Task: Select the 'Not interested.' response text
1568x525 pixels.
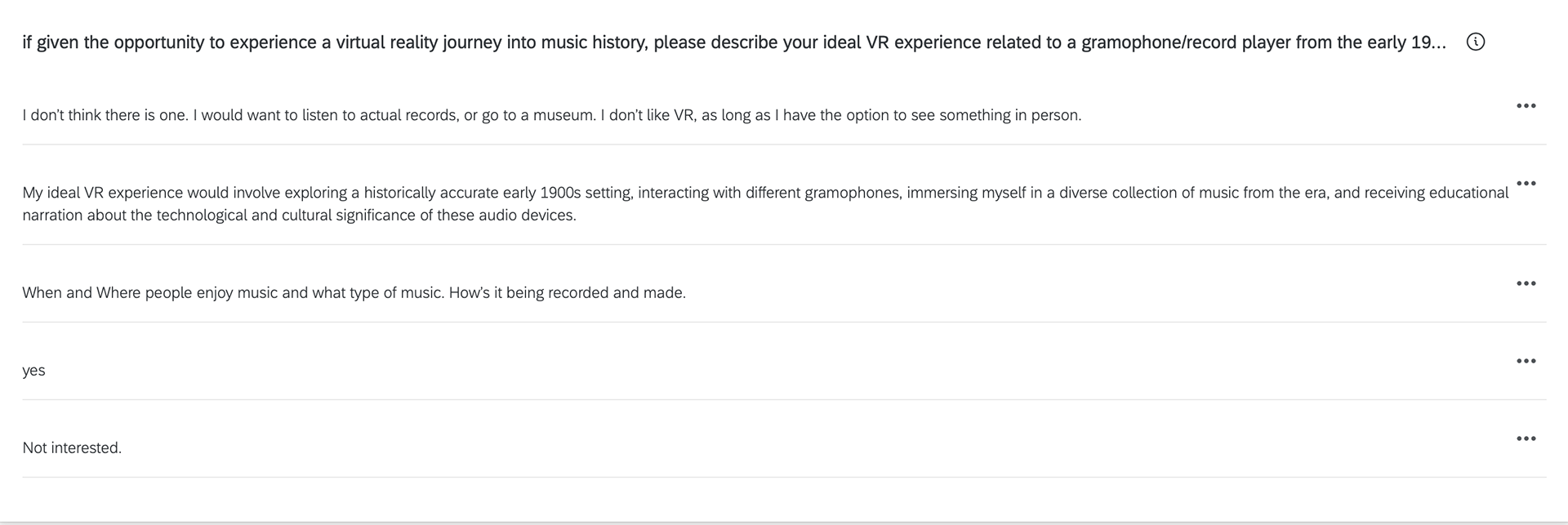Action: (72, 447)
